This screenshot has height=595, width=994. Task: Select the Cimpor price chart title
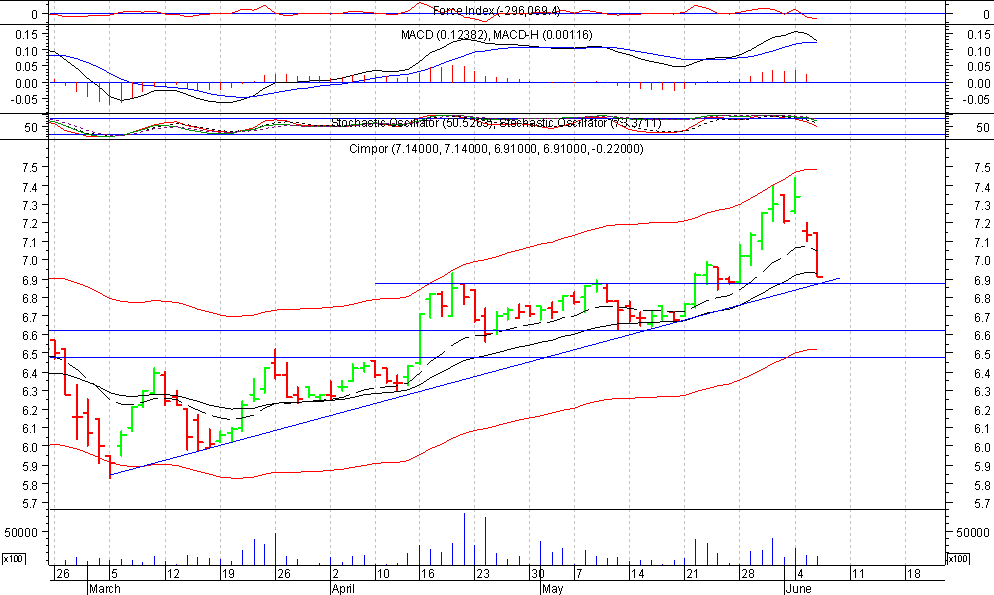[496, 149]
